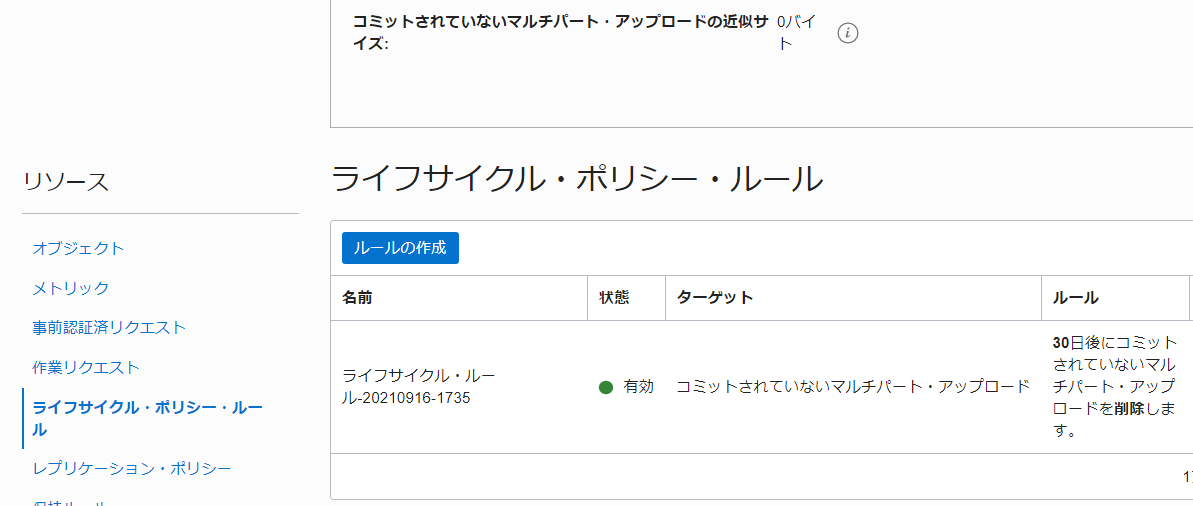Click the 0バイト size value

pos(797,33)
